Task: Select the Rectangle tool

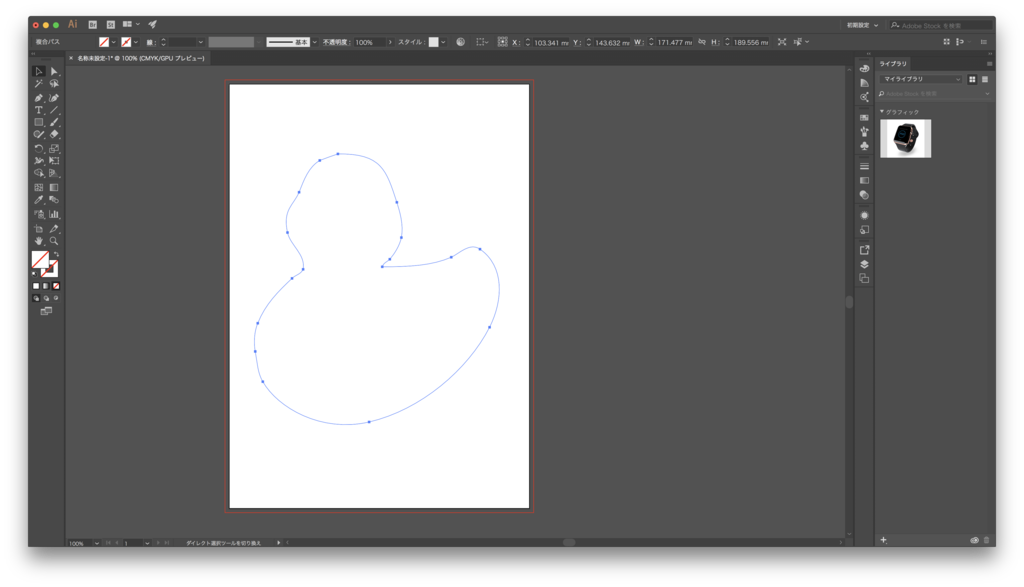Action: point(39,122)
